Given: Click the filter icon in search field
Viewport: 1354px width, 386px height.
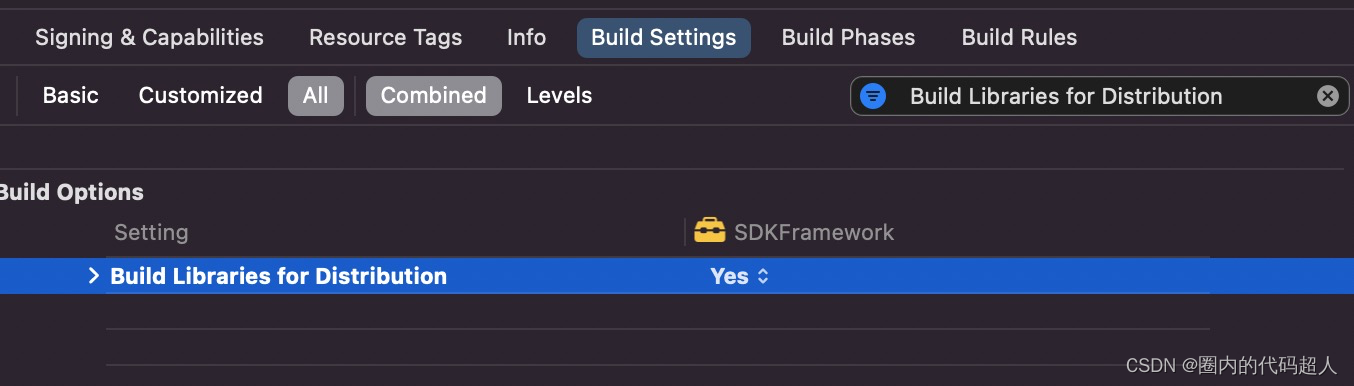Looking at the screenshot, I should [x=873, y=96].
